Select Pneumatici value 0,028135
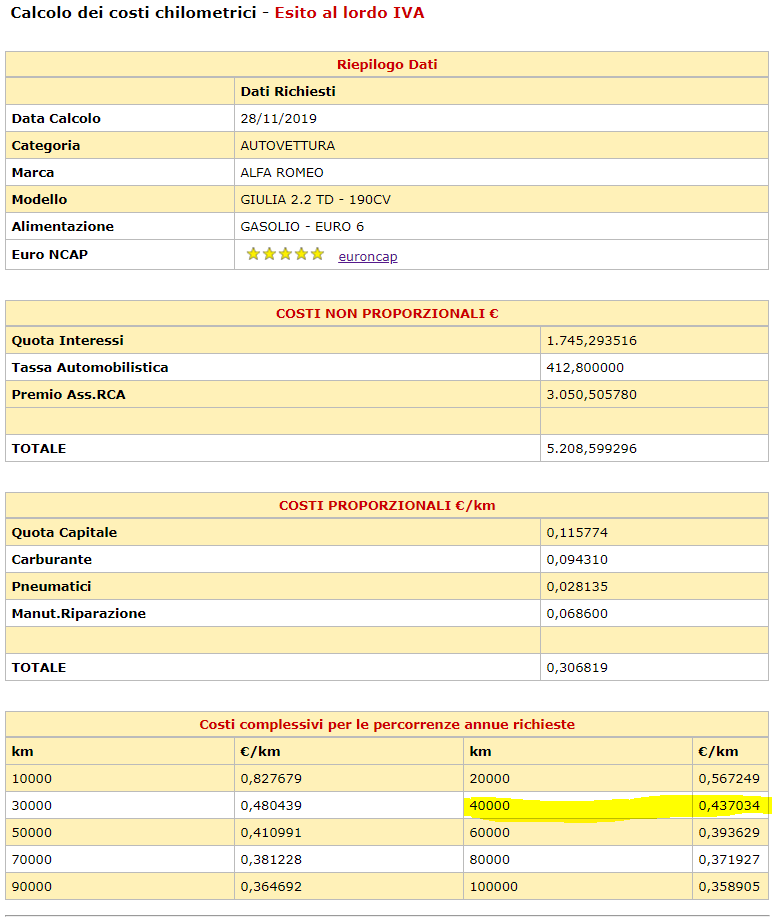The height and width of the screenshot is (924, 779). pos(577,587)
